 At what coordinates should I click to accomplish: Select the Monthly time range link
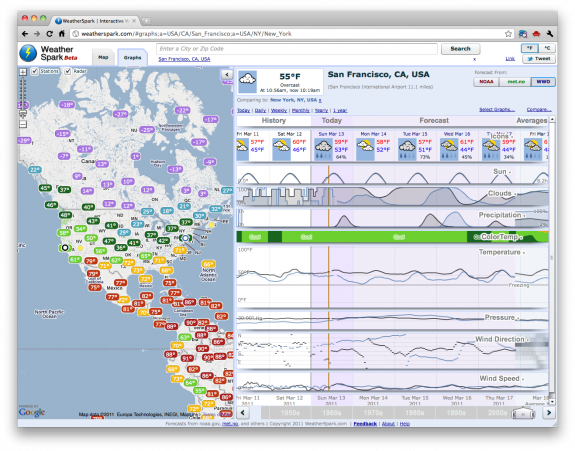point(301,110)
